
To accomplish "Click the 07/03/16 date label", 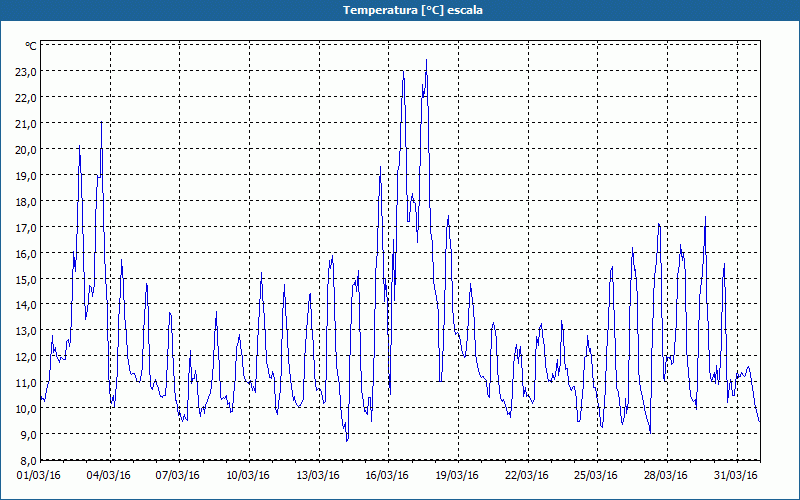I will click(178, 476).
